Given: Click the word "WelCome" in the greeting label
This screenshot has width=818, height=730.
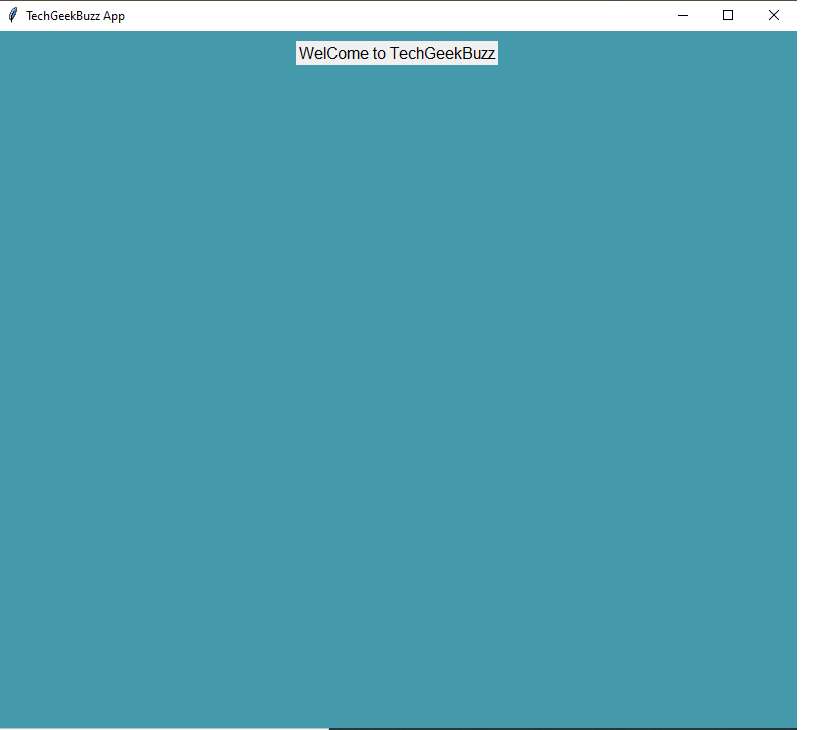Looking at the screenshot, I should [x=334, y=54].
